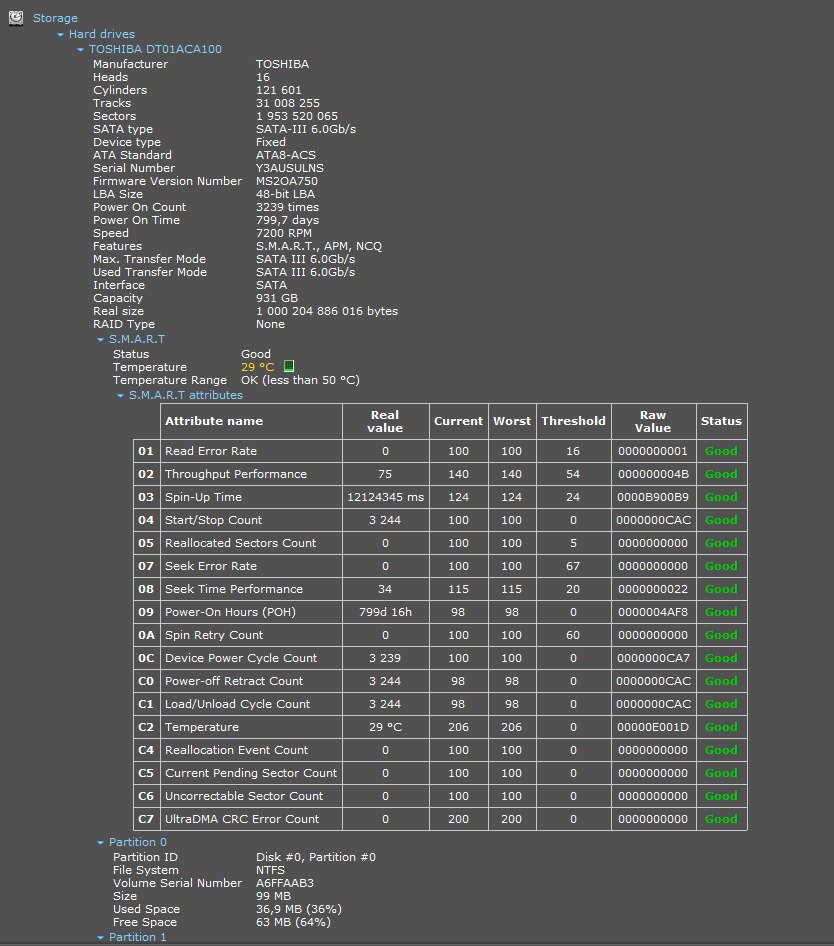This screenshot has height=946, width=834.
Task: Click Power On Count 3239 times
Action: 287,207
